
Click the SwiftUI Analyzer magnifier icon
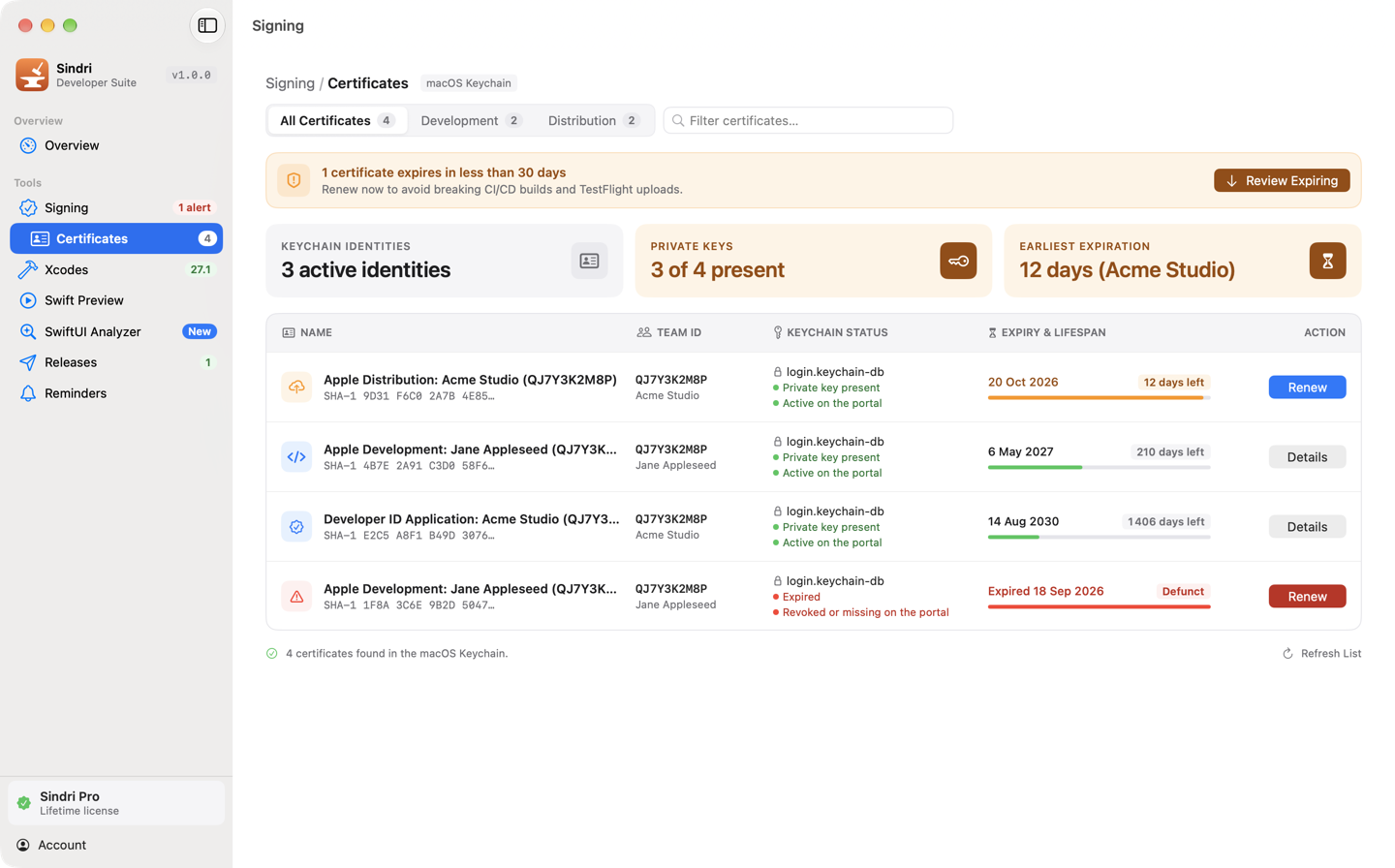point(28,331)
